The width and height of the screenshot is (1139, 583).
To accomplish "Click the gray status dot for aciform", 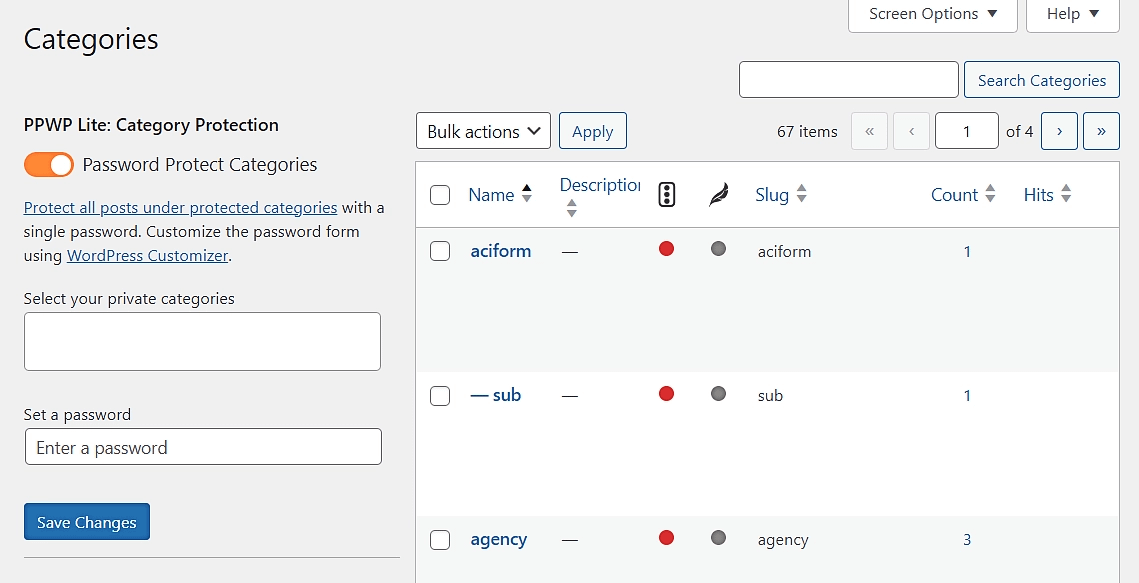I will 718,248.
